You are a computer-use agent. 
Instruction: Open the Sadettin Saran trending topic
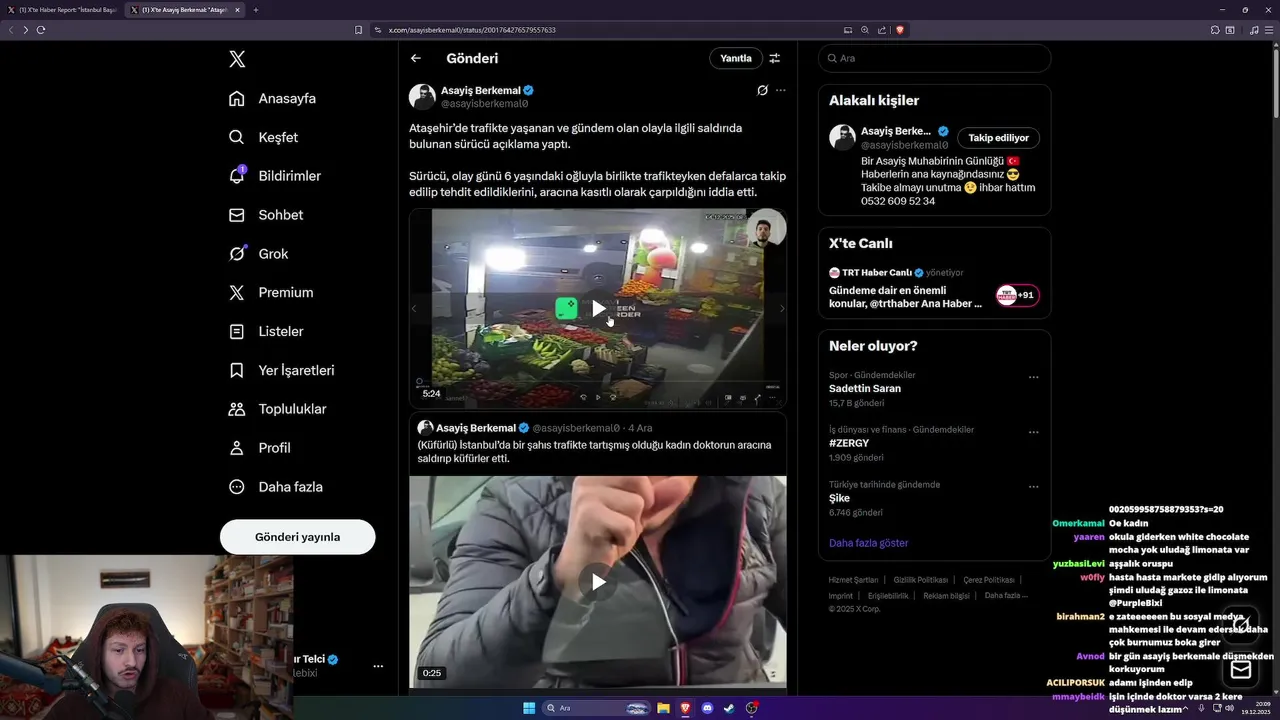pos(865,388)
